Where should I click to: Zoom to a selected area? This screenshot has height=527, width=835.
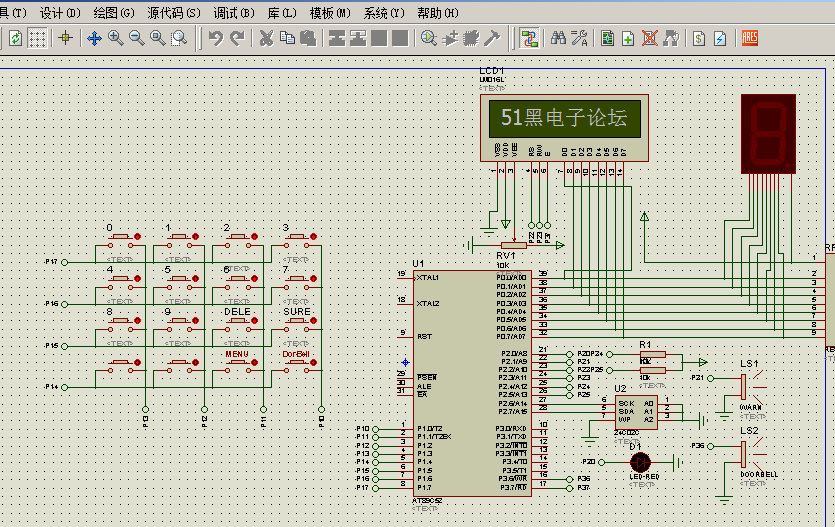click(x=179, y=39)
